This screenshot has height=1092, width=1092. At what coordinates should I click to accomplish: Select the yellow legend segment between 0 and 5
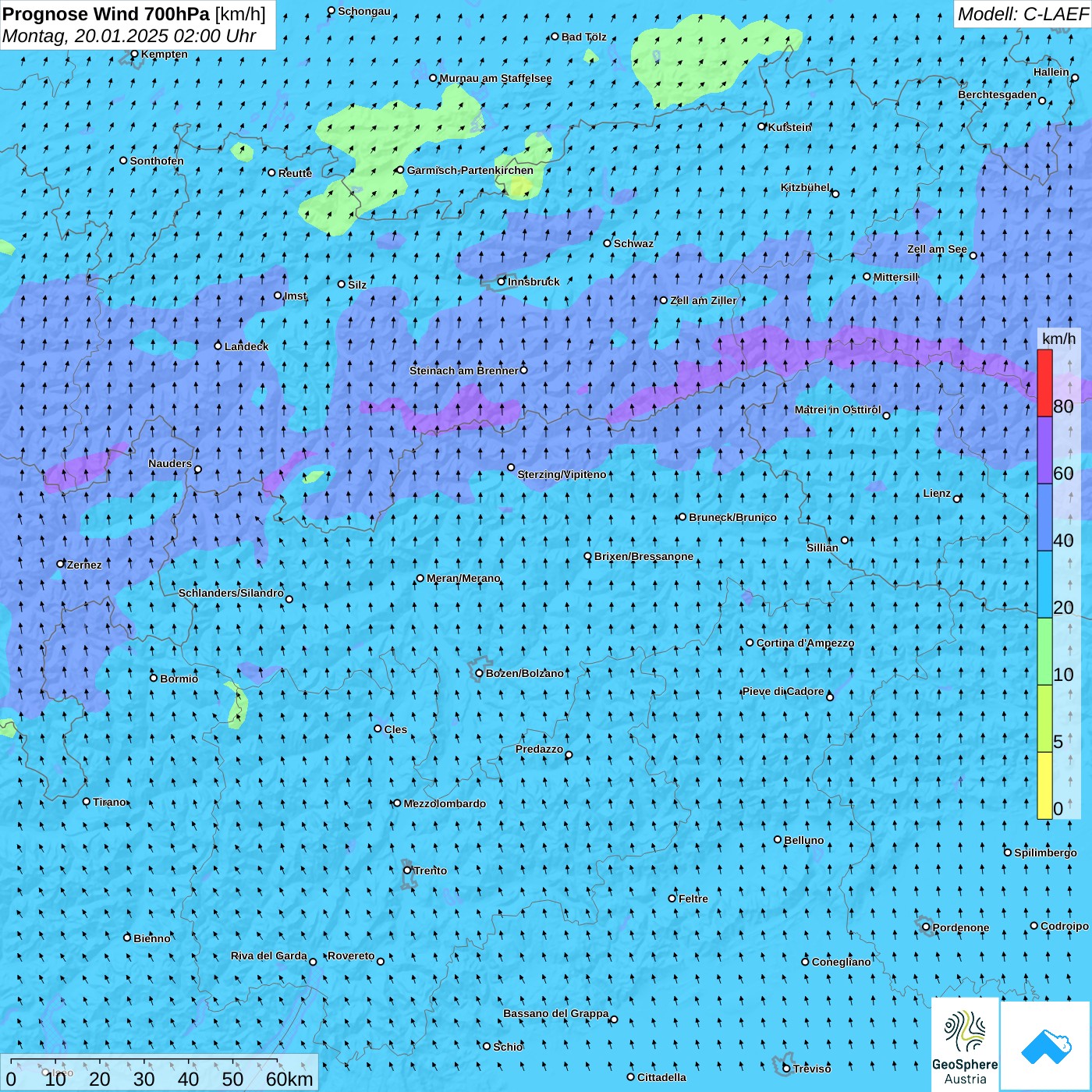pos(1044,786)
